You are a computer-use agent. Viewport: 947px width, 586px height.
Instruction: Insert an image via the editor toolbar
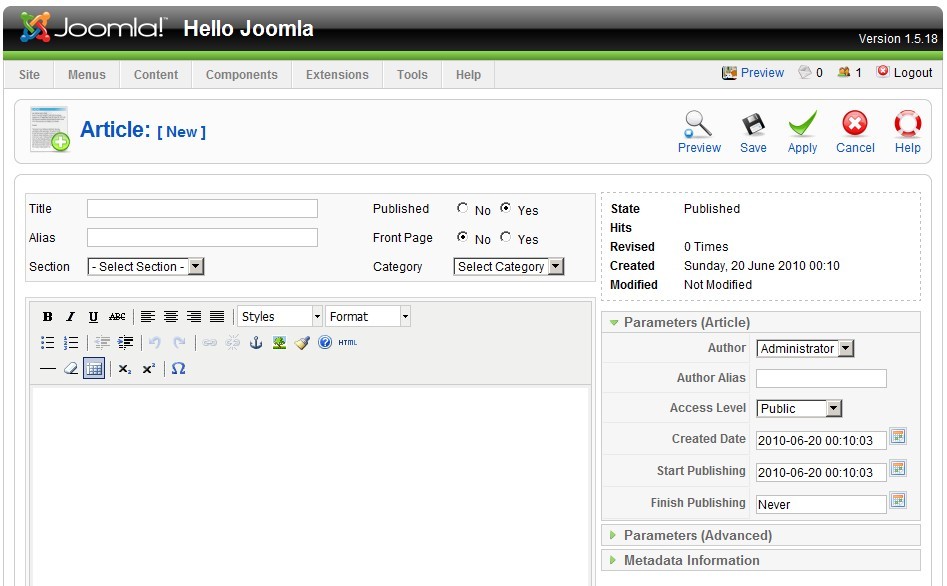(279, 343)
